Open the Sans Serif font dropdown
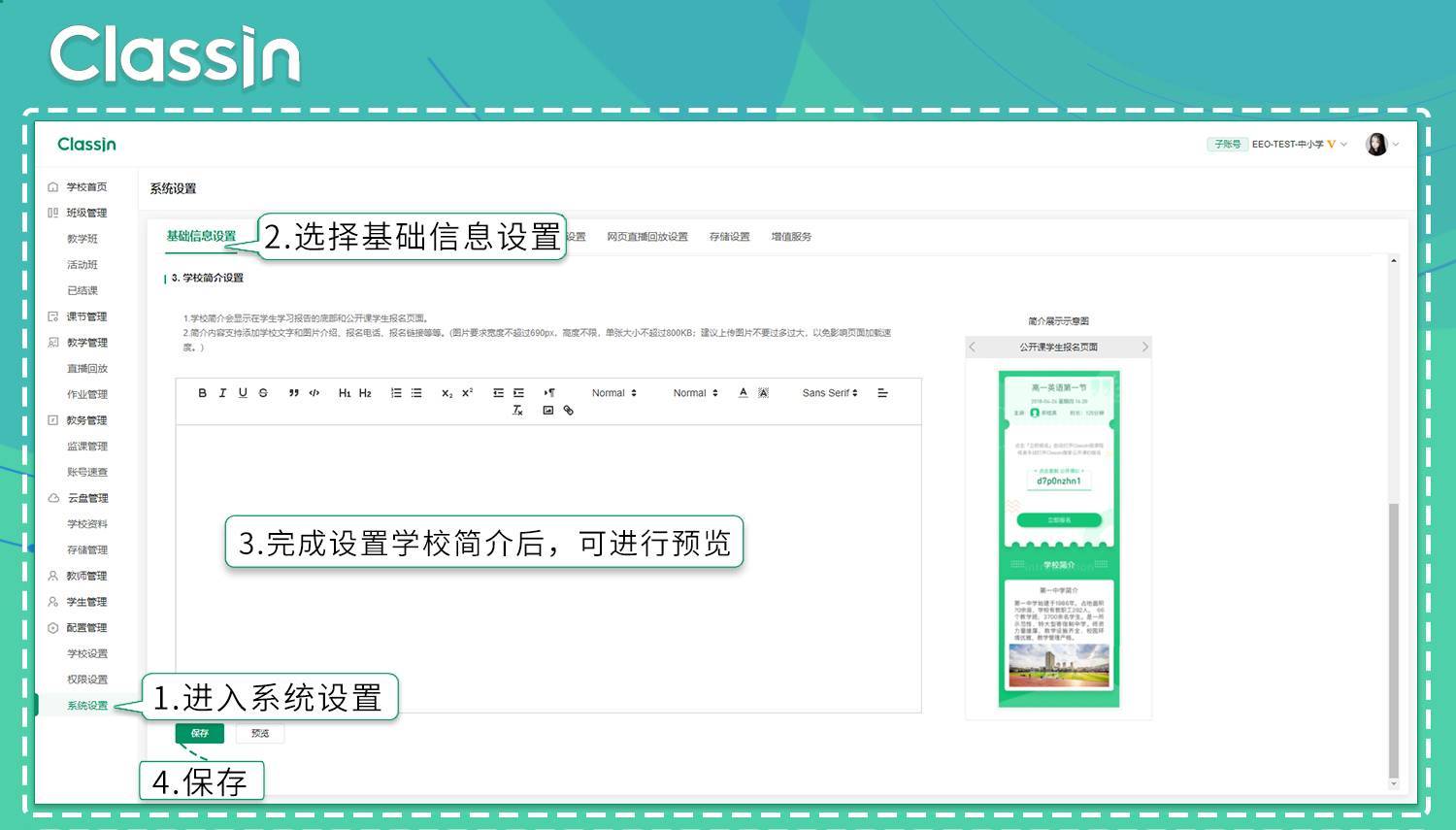Image resolution: width=1456 pixels, height=830 pixels. click(830, 393)
